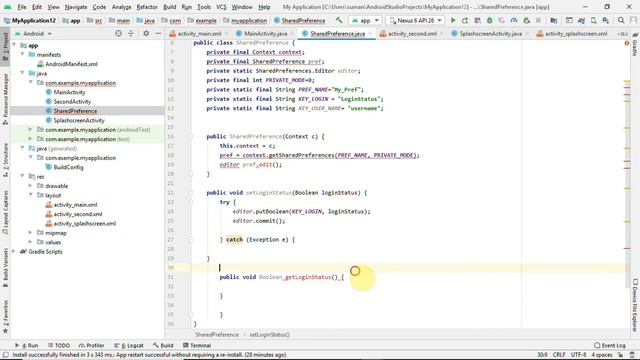Click the SDK Manager icon
Screen dimensions: 640x360
pos(606,20)
